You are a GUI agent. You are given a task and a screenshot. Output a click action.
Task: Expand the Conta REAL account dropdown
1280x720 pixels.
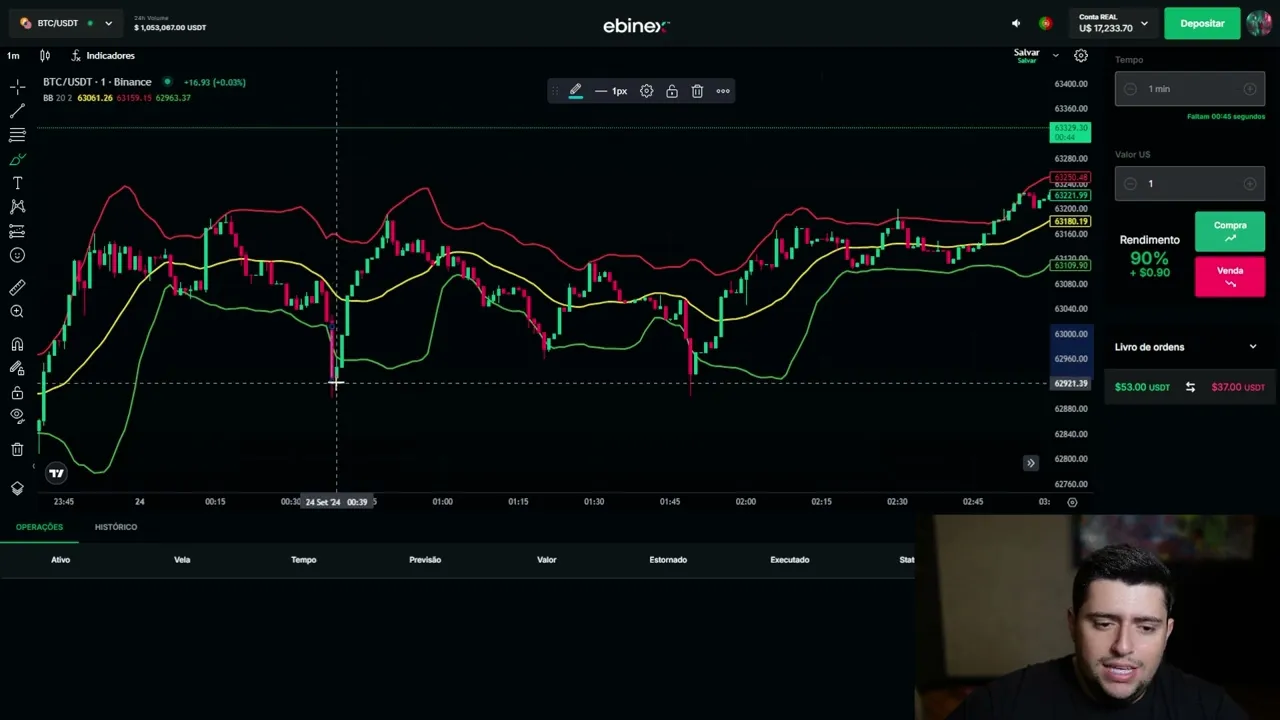(1113, 23)
